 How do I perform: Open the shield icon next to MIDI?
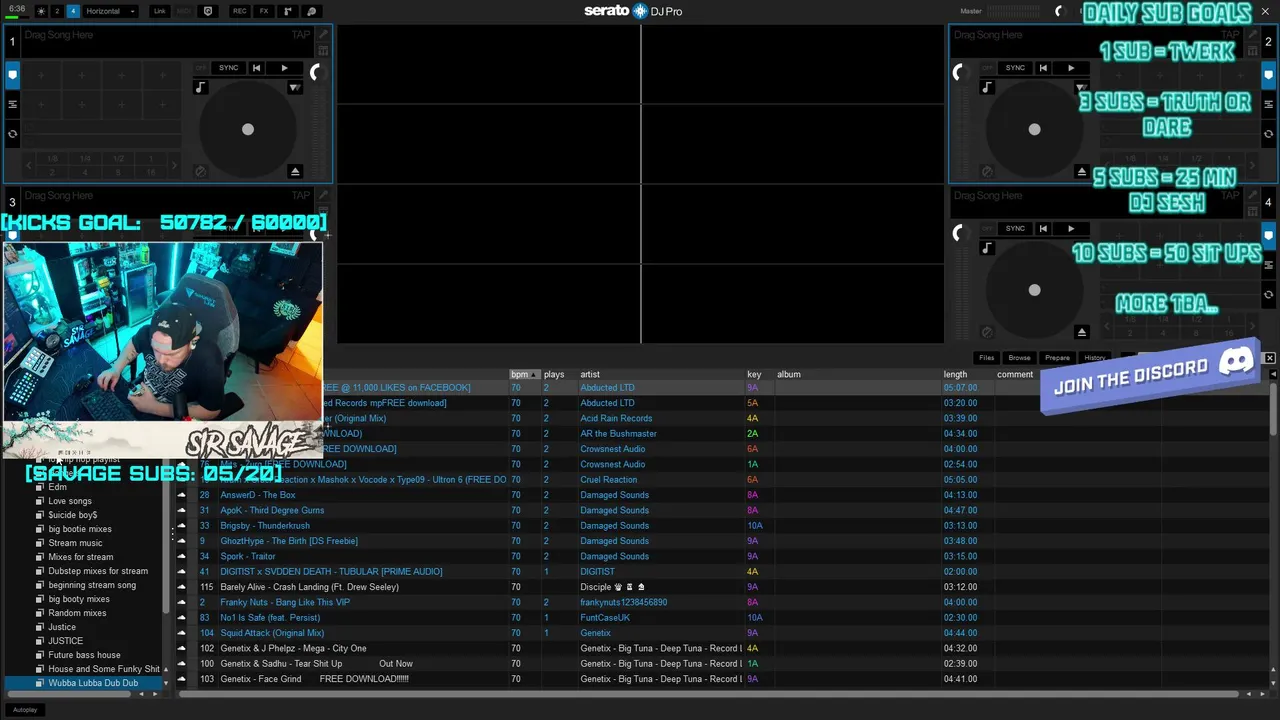point(208,11)
